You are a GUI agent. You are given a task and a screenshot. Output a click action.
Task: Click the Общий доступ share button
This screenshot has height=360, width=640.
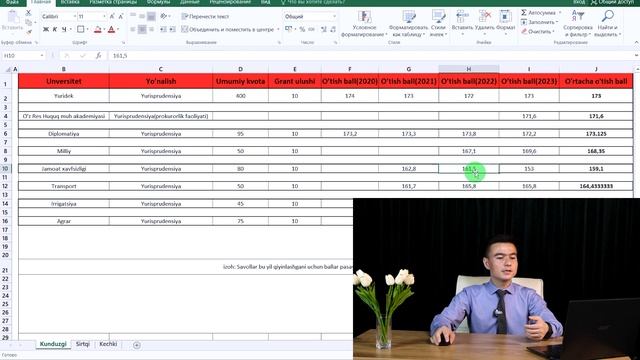612,2
